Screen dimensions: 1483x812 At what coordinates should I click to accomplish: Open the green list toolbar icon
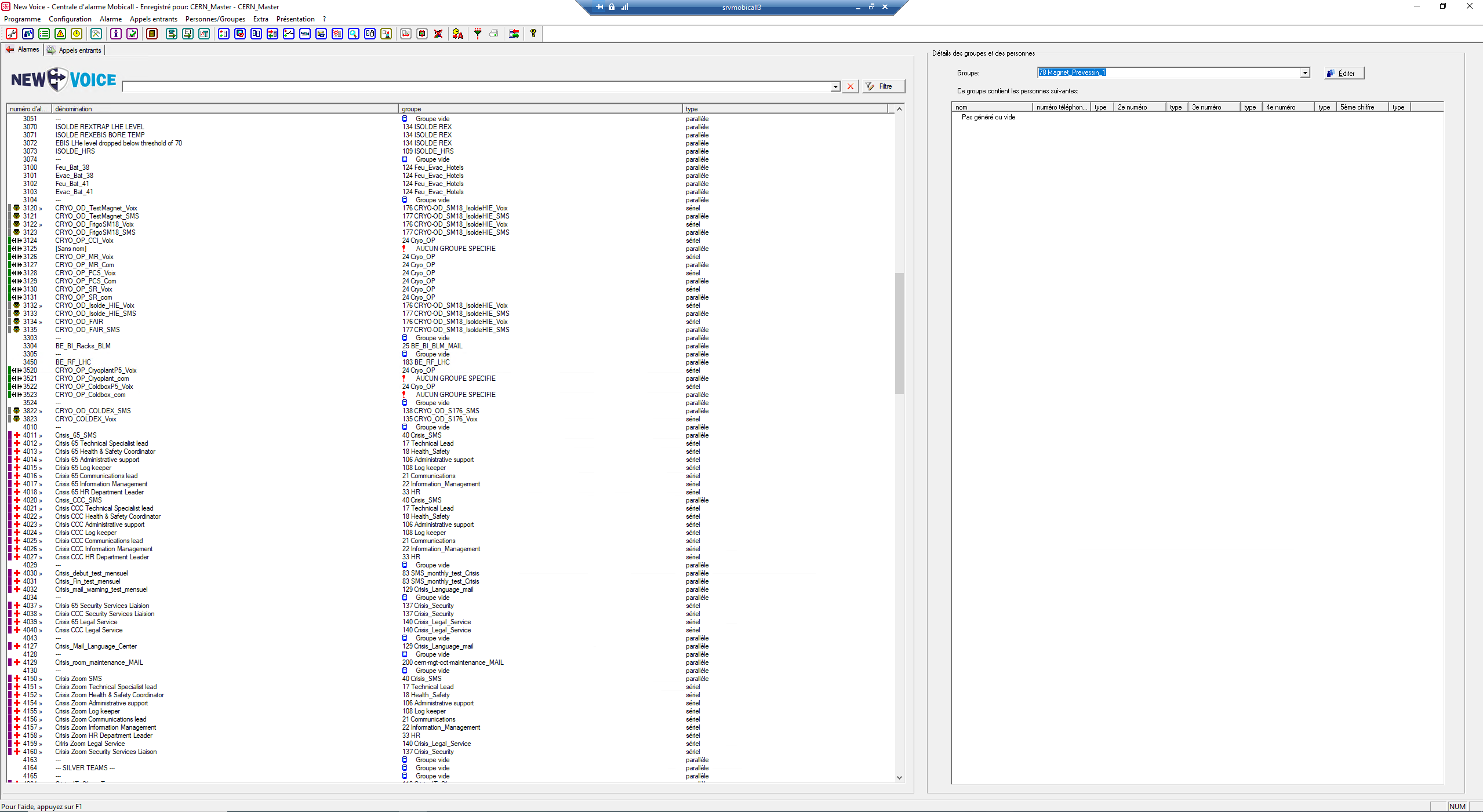pos(44,34)
